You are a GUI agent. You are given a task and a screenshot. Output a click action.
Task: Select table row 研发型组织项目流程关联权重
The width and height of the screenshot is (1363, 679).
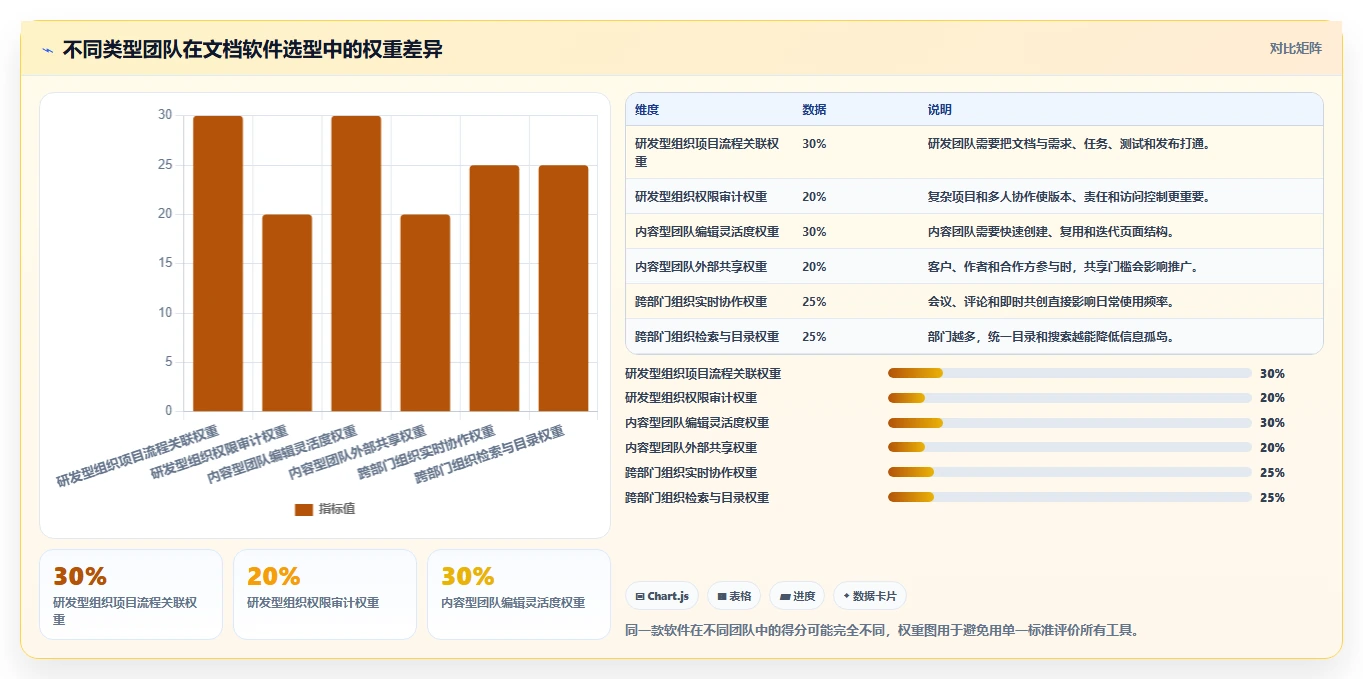click(x=974, y=152)
